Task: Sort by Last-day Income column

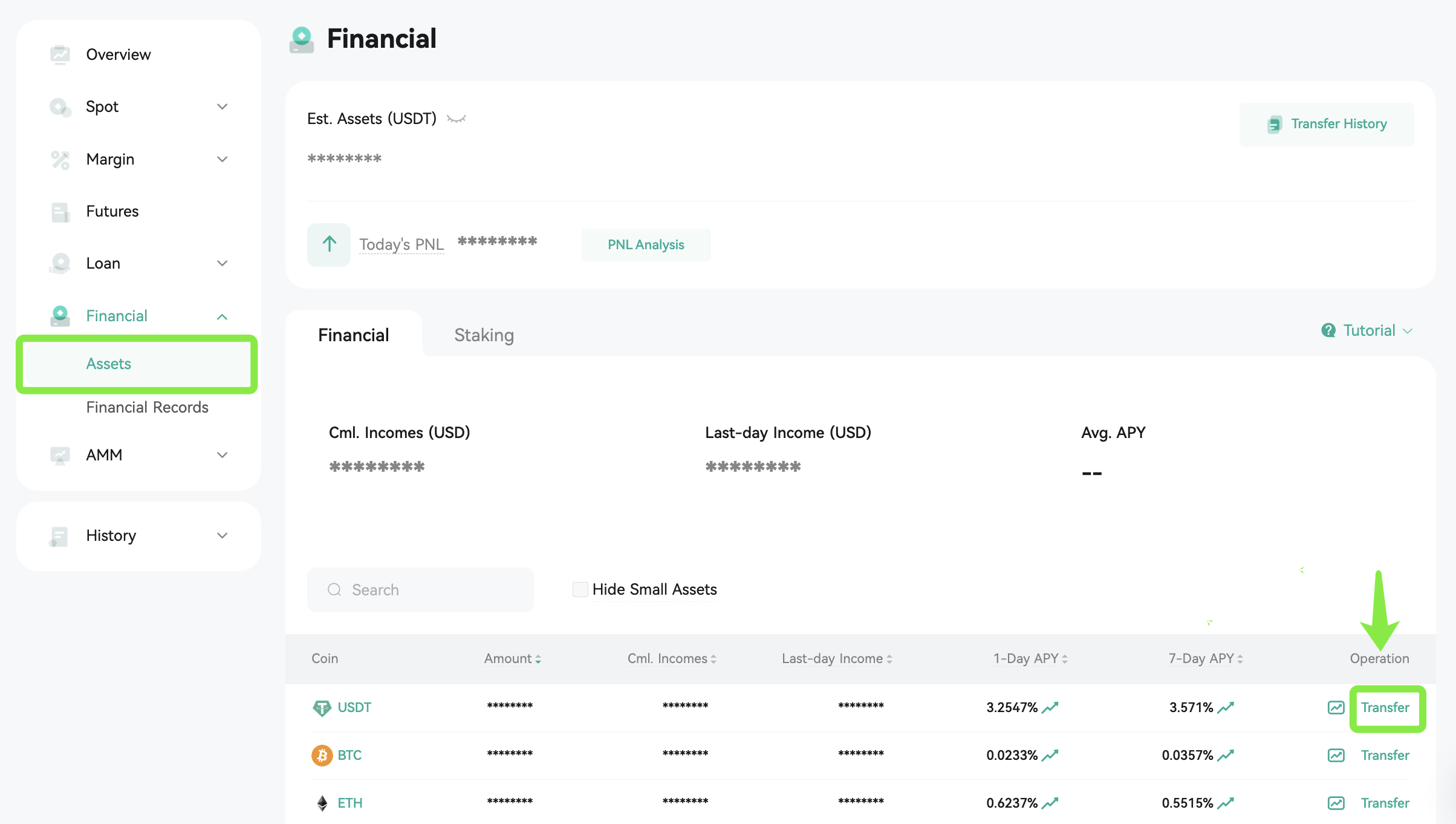Action: (x=837, y=658)
